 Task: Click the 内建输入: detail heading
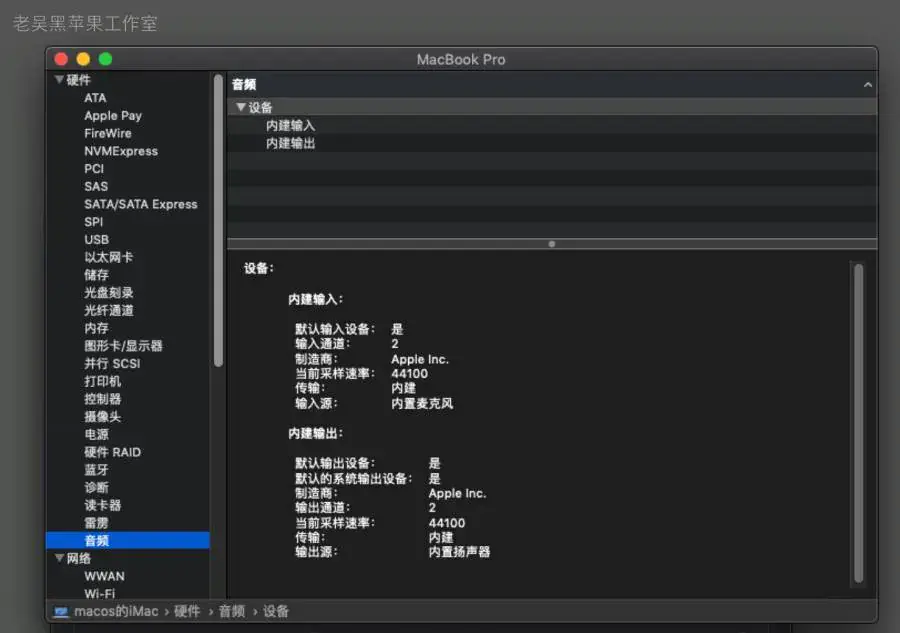[x=315, y=300]
